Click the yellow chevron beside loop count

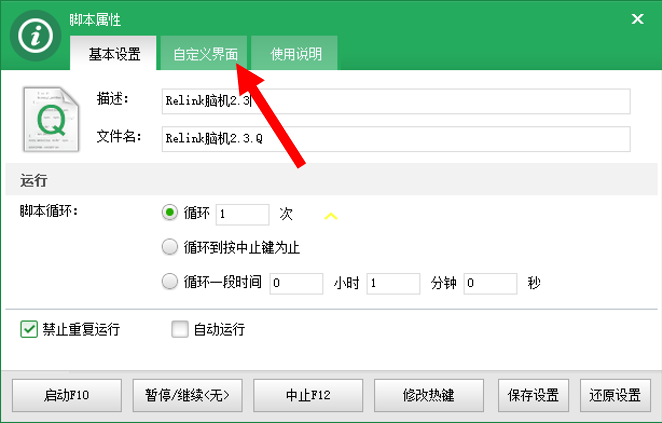[332, 215]
